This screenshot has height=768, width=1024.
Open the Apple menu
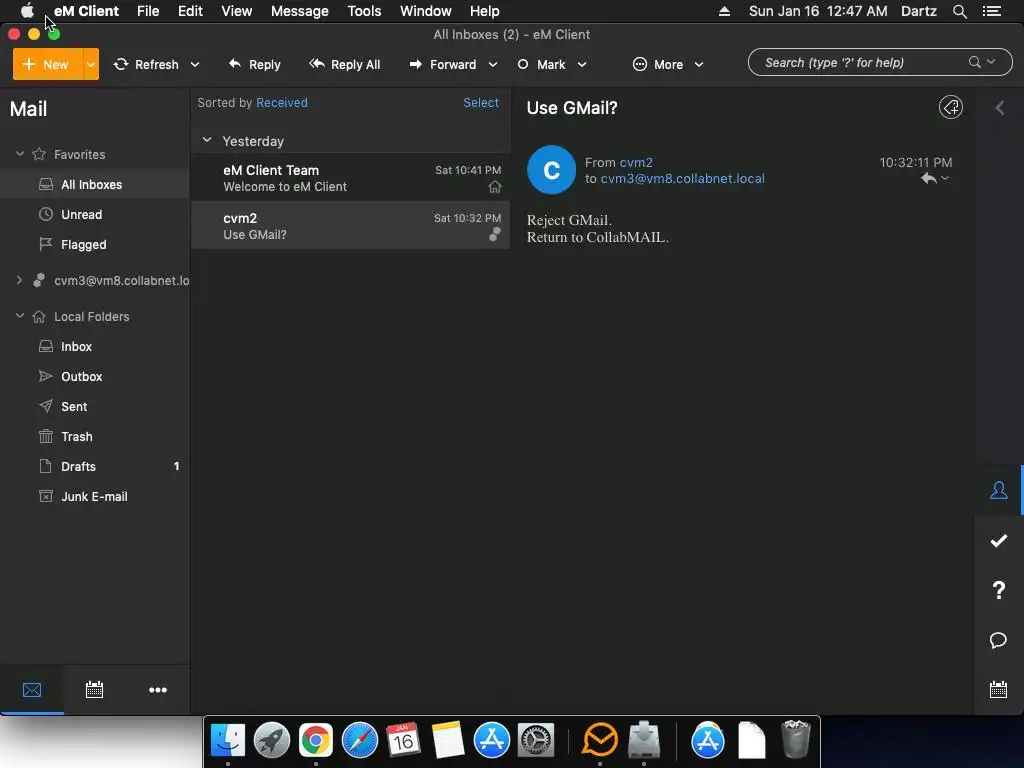(x=27, y=11)
